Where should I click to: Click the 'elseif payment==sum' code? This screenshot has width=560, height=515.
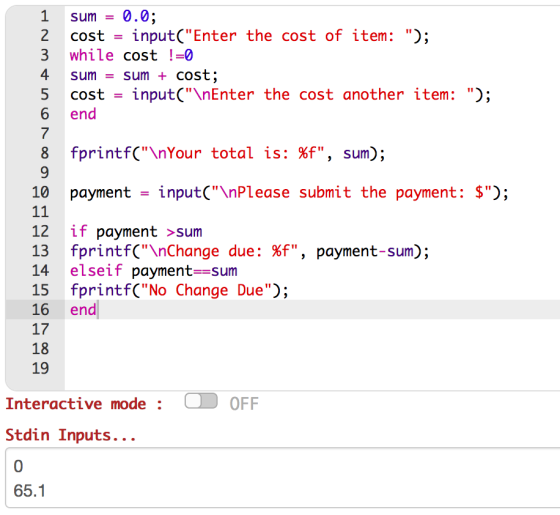[154, 271]
